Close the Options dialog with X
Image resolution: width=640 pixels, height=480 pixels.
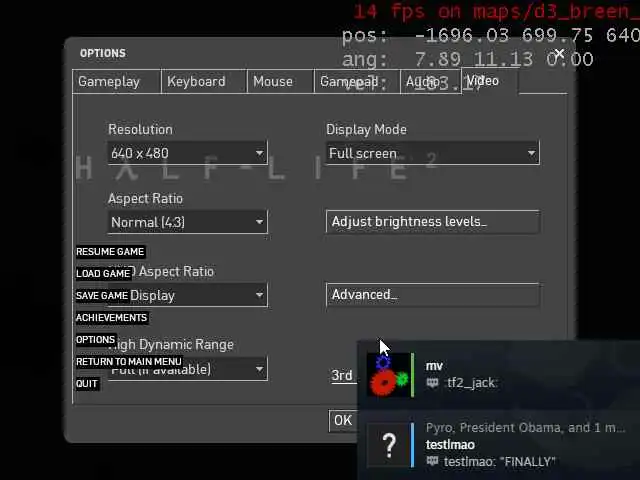click(559, 53)
